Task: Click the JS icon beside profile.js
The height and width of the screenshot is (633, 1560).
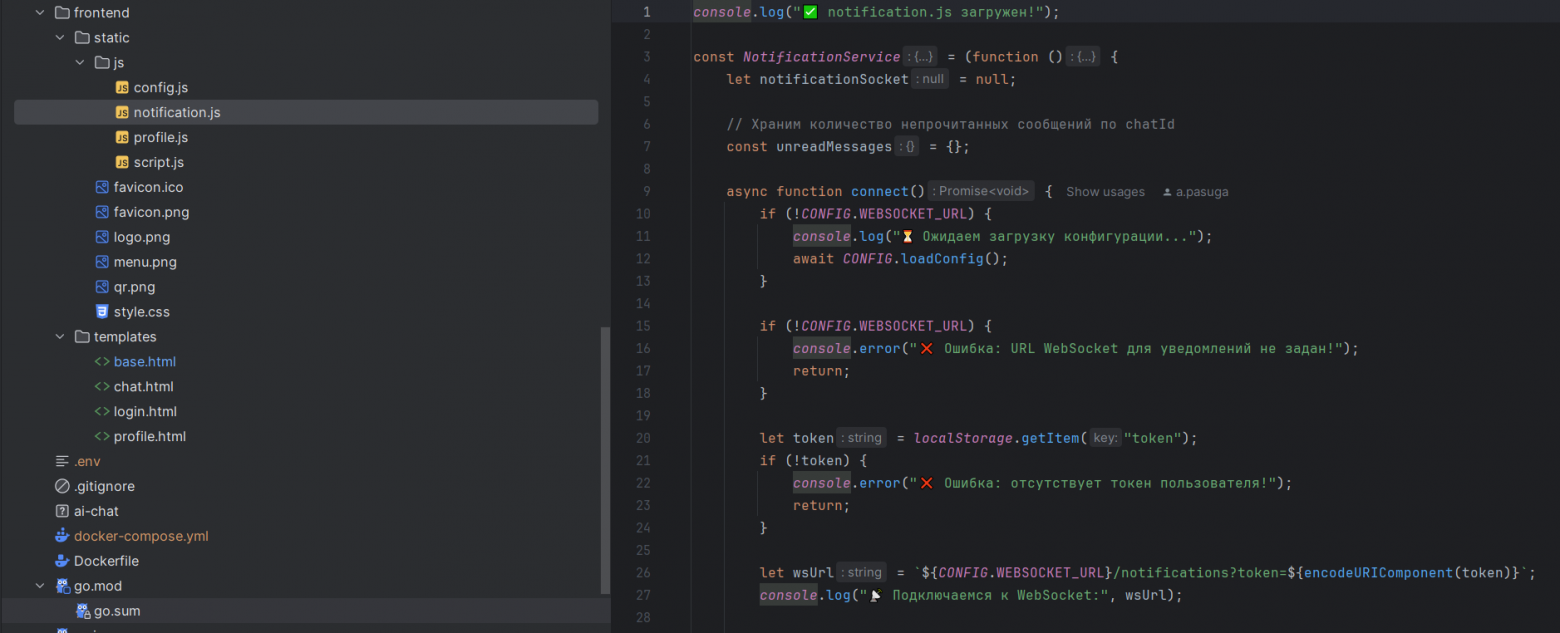Action: (122, 138)
